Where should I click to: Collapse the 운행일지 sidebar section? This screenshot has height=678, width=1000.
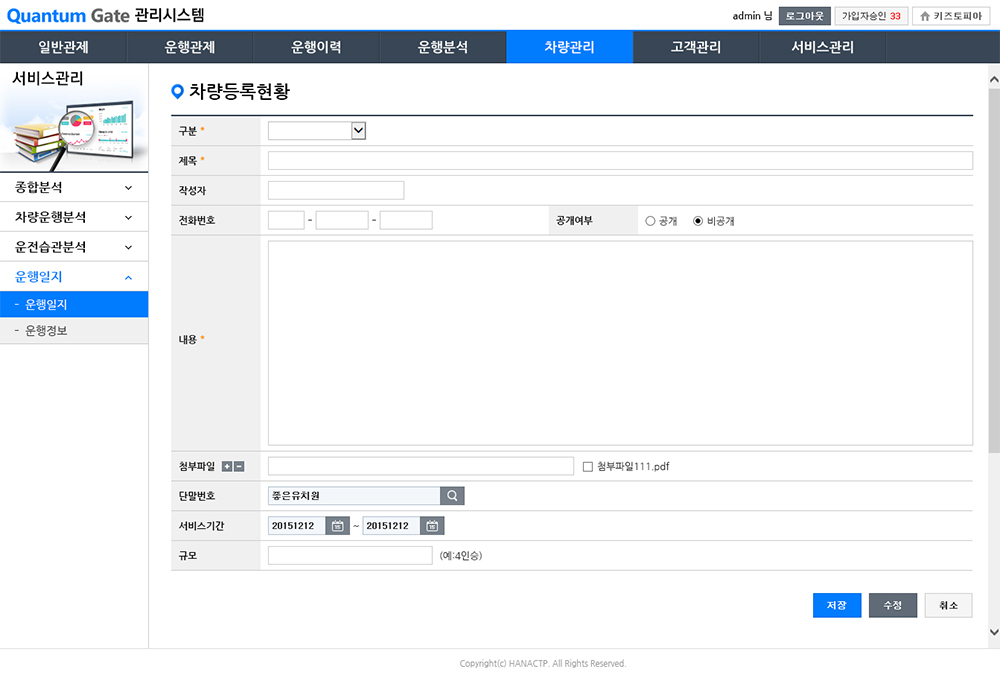click(74, 277)
